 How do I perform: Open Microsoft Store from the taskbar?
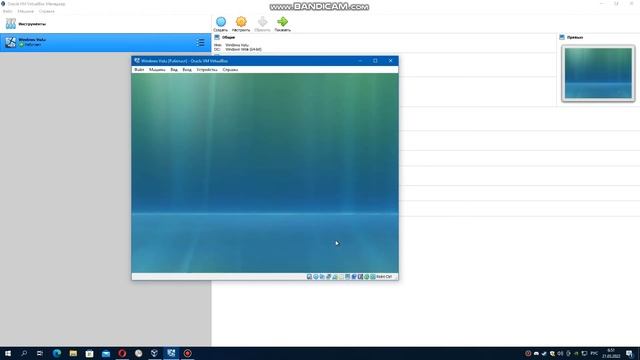[x=89, y=353]
